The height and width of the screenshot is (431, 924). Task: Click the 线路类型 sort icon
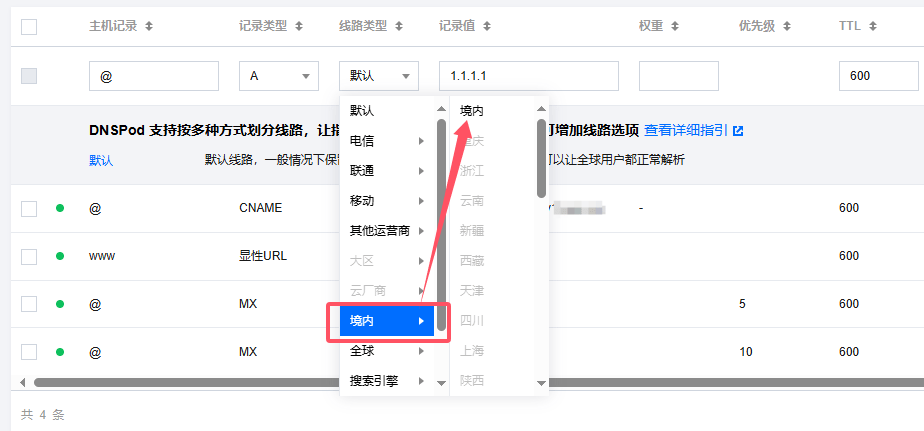399,27
